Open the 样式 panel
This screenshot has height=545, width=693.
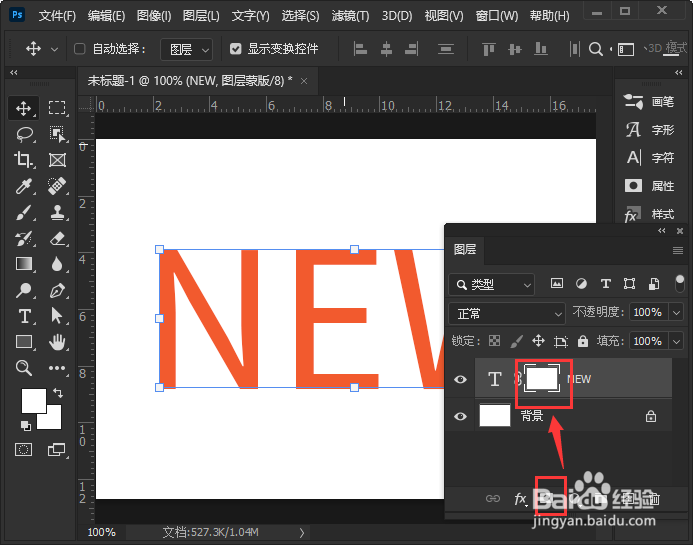click(650, 214)
